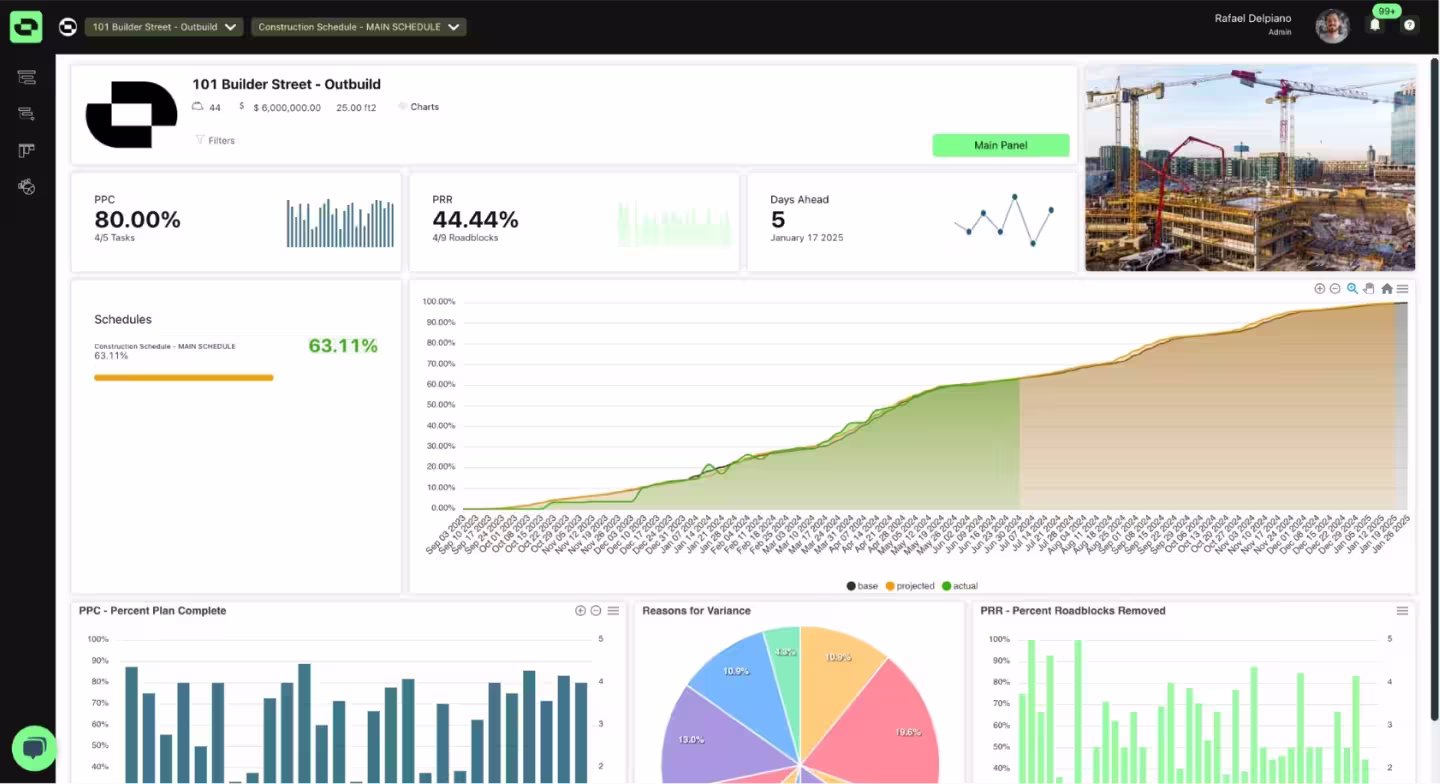The image size is (1440, 784).
Task: Click the 4/9 Roadblocks label
Action: (x=465, y=238)
